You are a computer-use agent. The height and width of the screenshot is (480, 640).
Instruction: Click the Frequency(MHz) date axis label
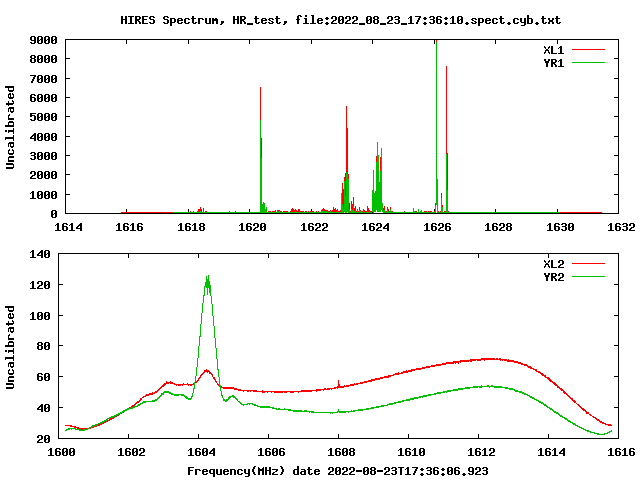[338, 471]
